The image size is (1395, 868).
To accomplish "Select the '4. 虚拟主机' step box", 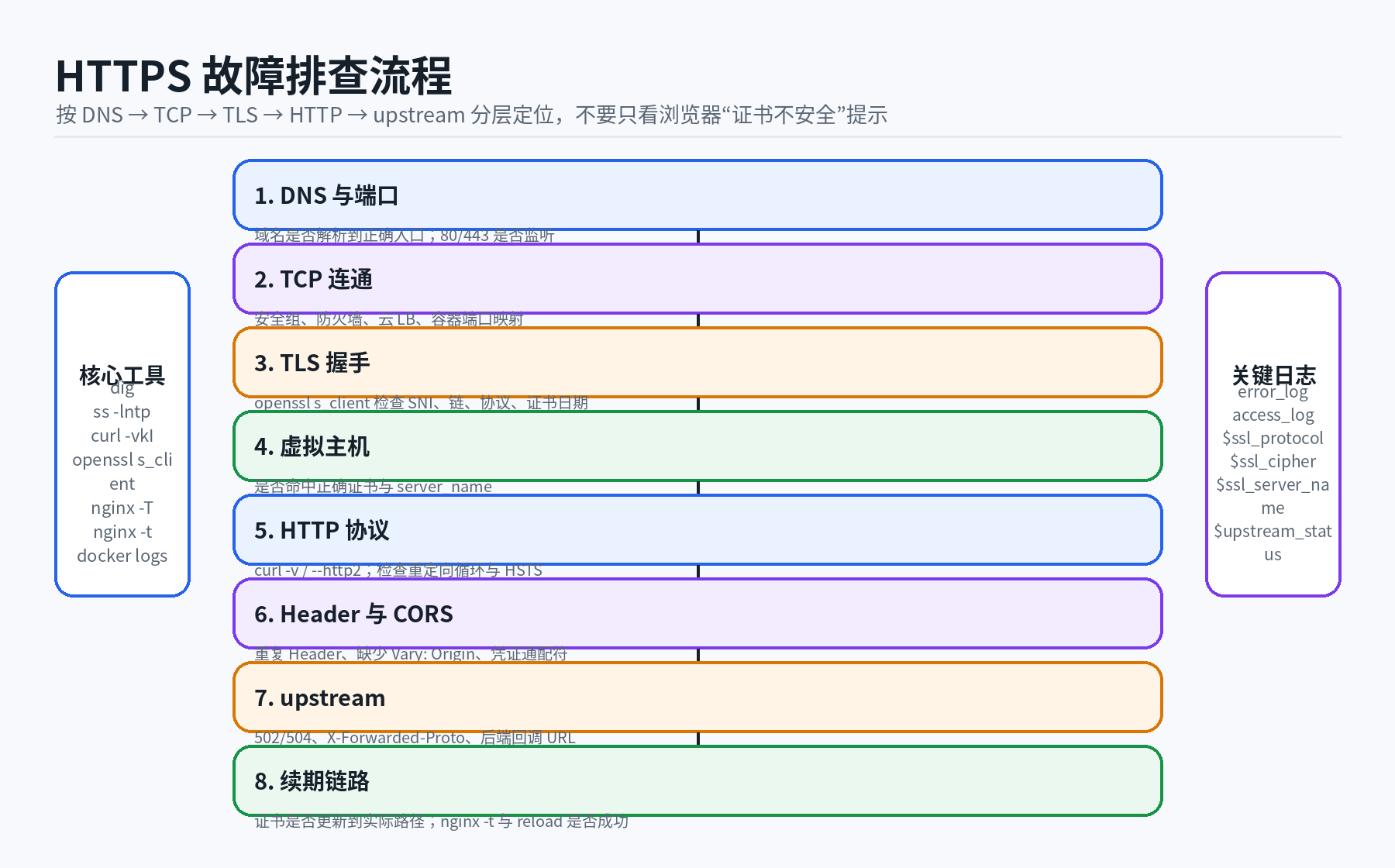I will [697, 446].
